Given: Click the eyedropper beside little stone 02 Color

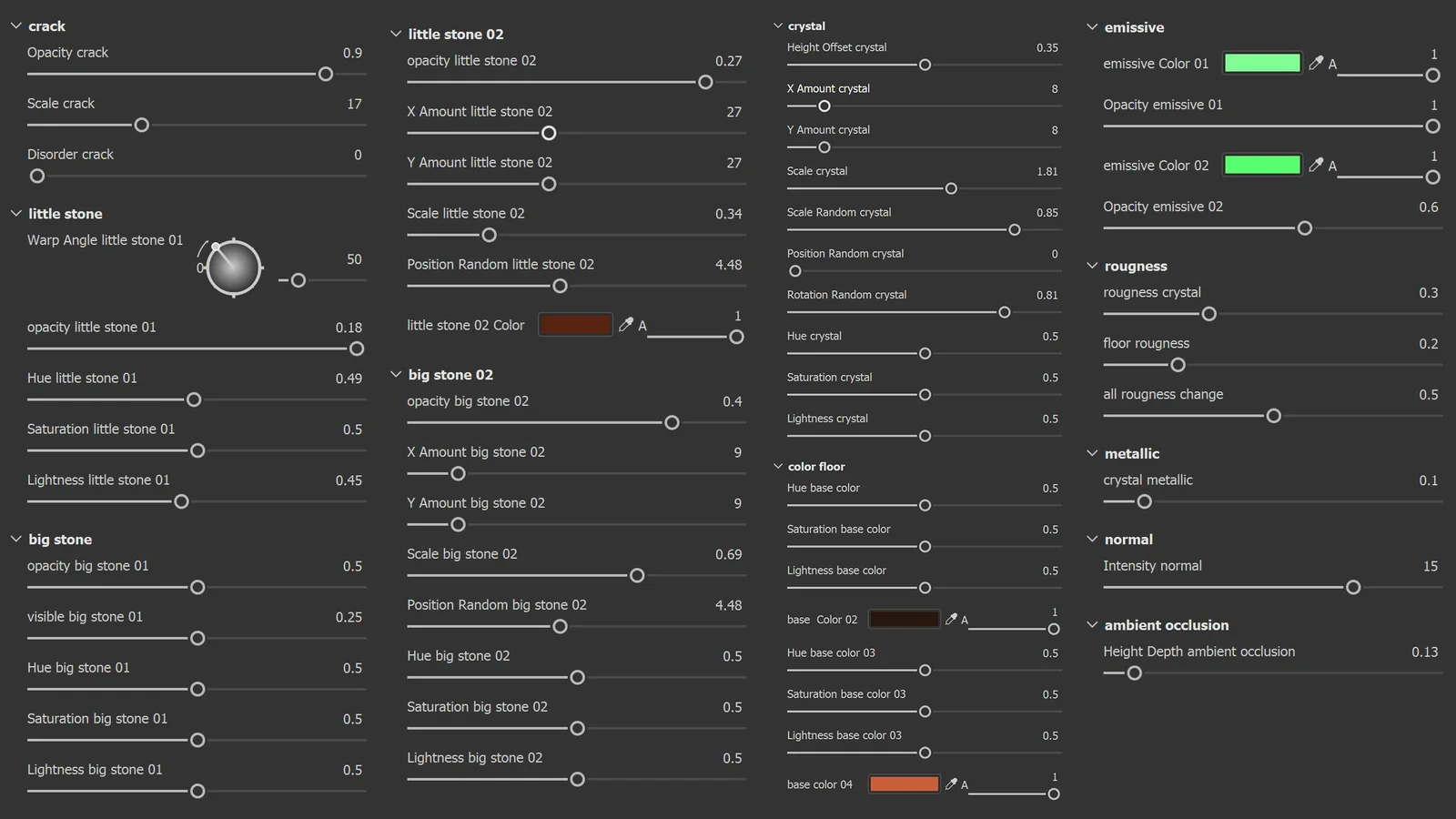Looking at the screenshot, I should tap(626, 324).
